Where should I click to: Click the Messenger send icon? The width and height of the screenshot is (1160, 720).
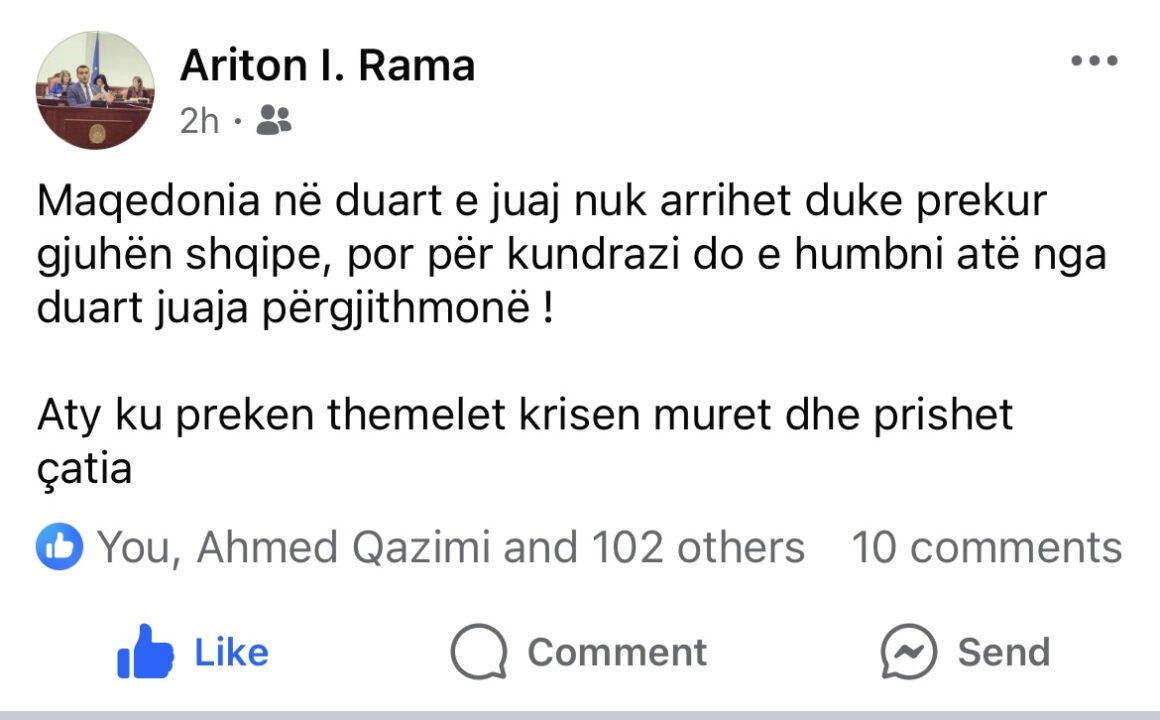click(908, 652)
